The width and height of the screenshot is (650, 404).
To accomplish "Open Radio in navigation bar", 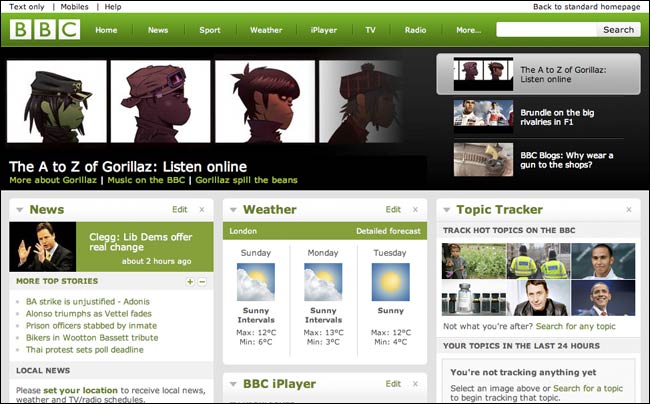I will [415, 30].
